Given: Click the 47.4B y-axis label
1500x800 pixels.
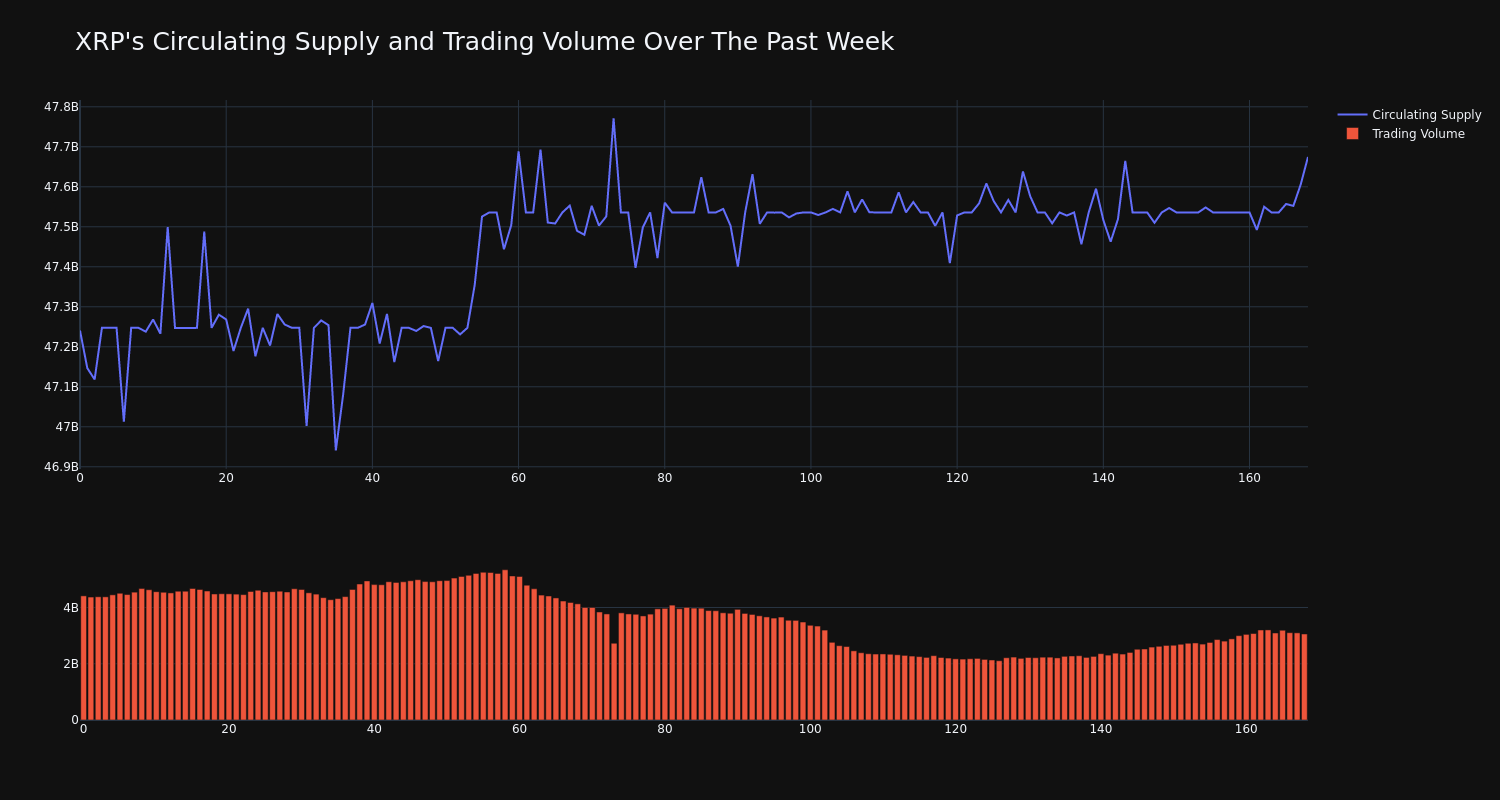Looking at the screenshot, I should 61,267.
